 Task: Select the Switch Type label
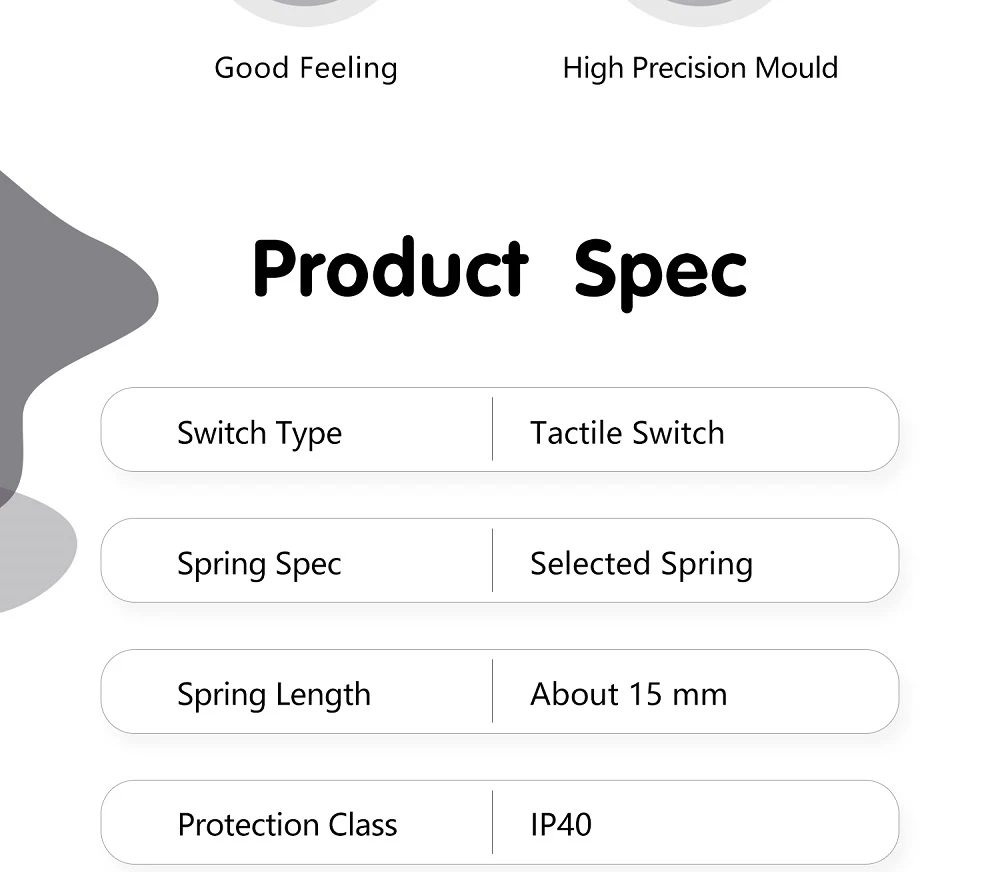[x=259, y=433]
